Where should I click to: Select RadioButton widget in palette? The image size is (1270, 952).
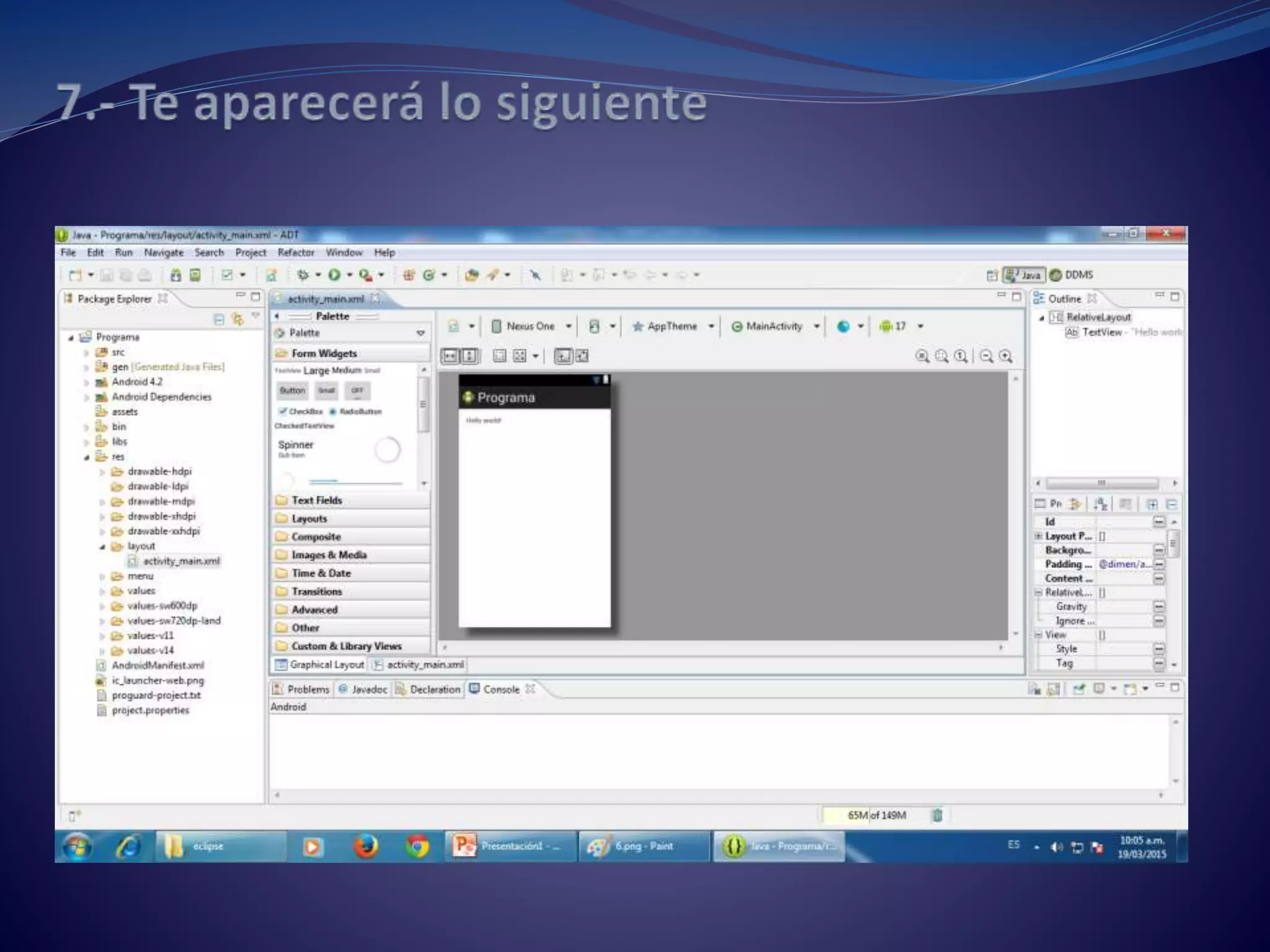356,412
